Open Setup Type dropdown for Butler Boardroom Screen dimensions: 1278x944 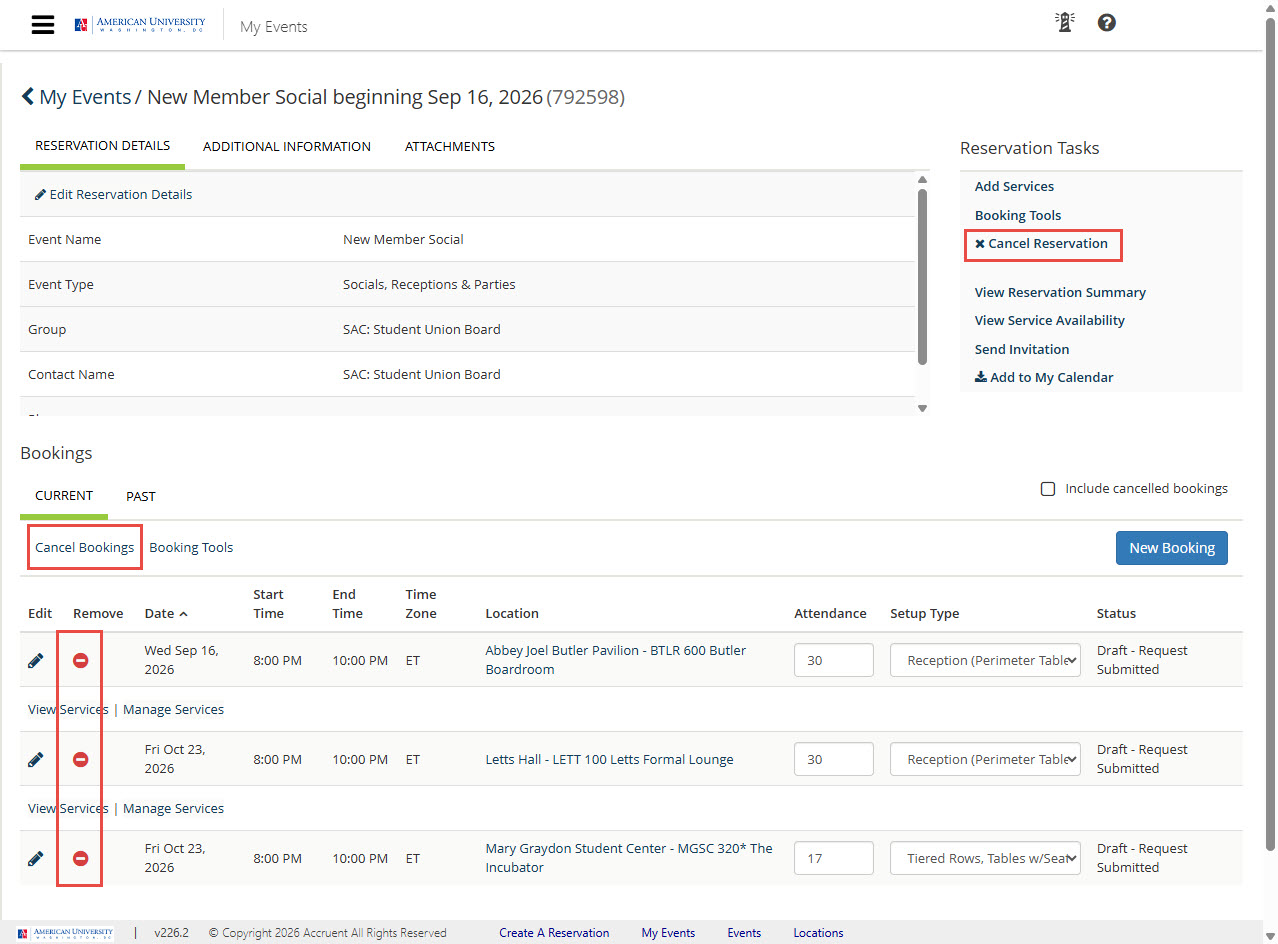coord(985,660)
